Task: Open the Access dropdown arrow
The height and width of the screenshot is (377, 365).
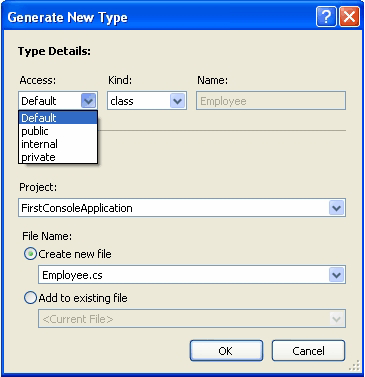Action: (x=88, y=101)
